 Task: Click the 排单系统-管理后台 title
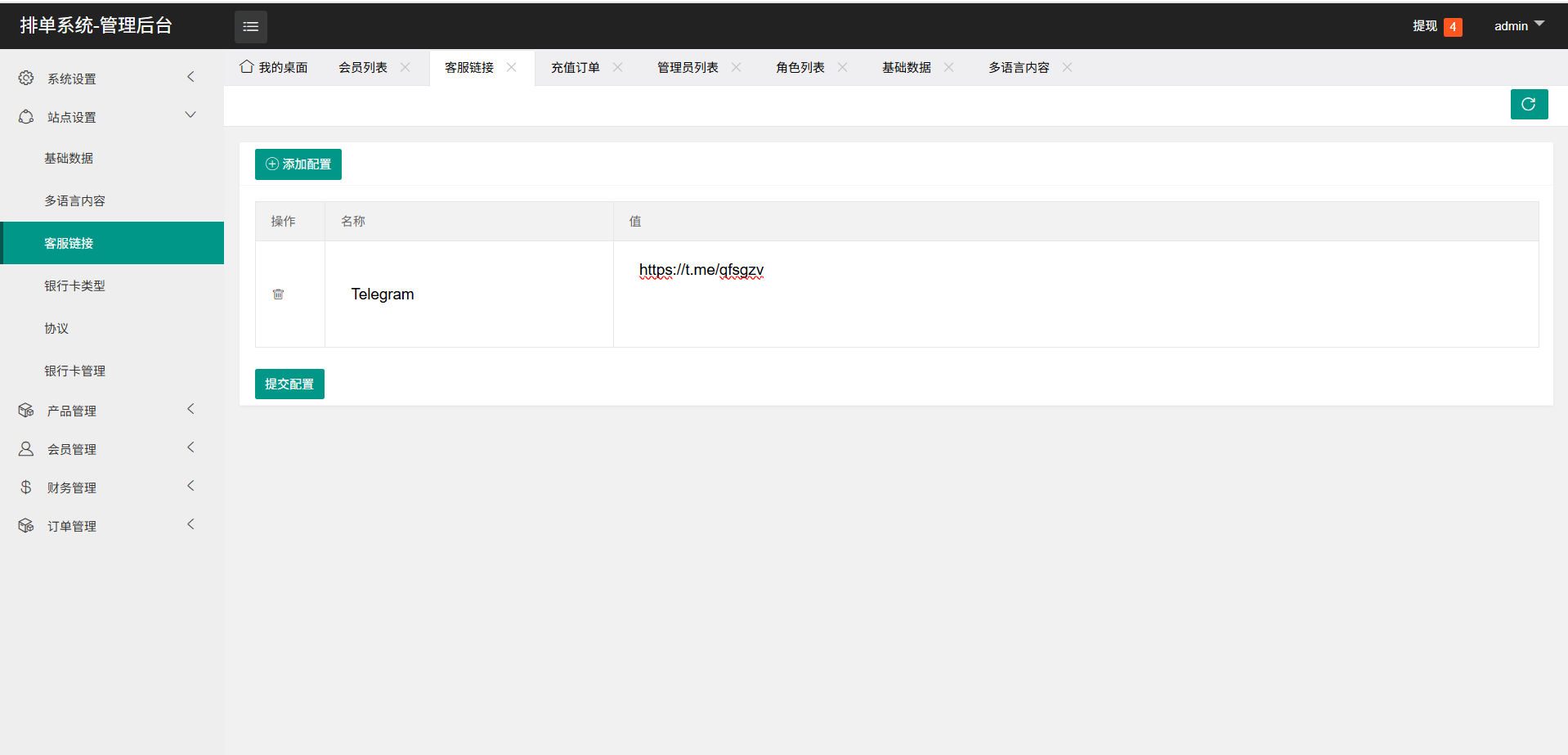tap(96, 25)
